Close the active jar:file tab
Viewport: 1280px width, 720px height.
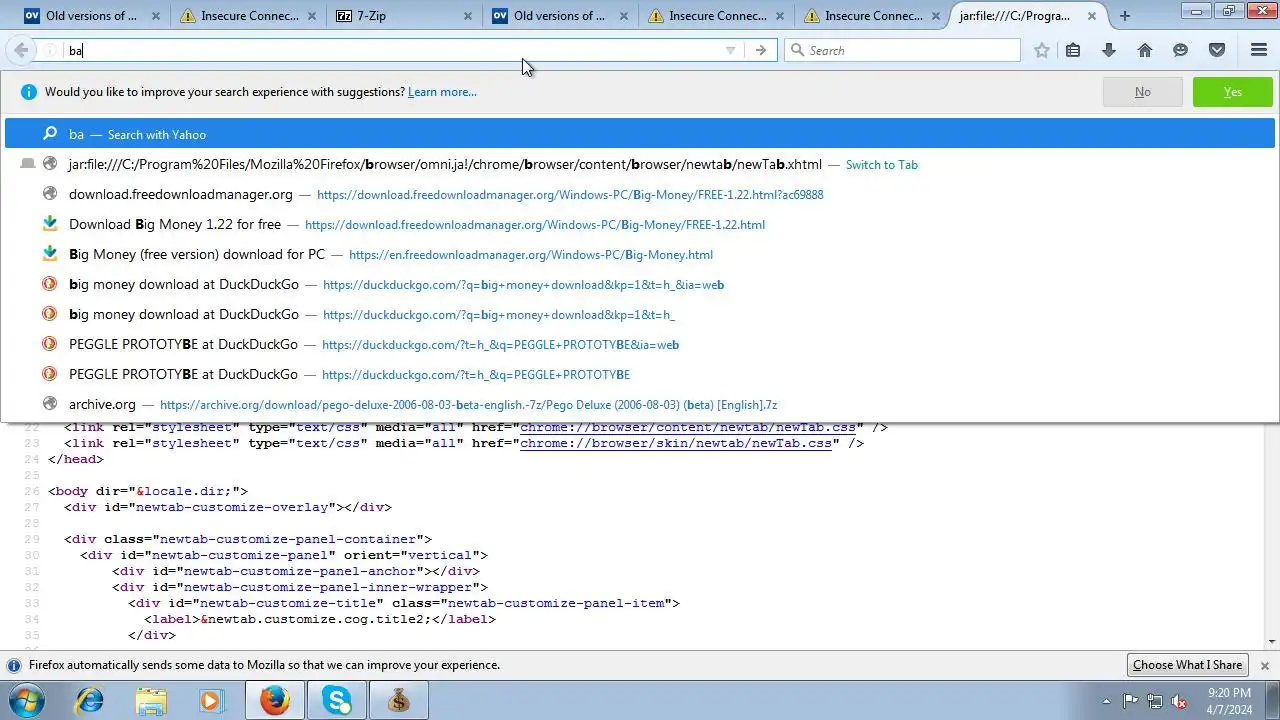(1093, 16)
